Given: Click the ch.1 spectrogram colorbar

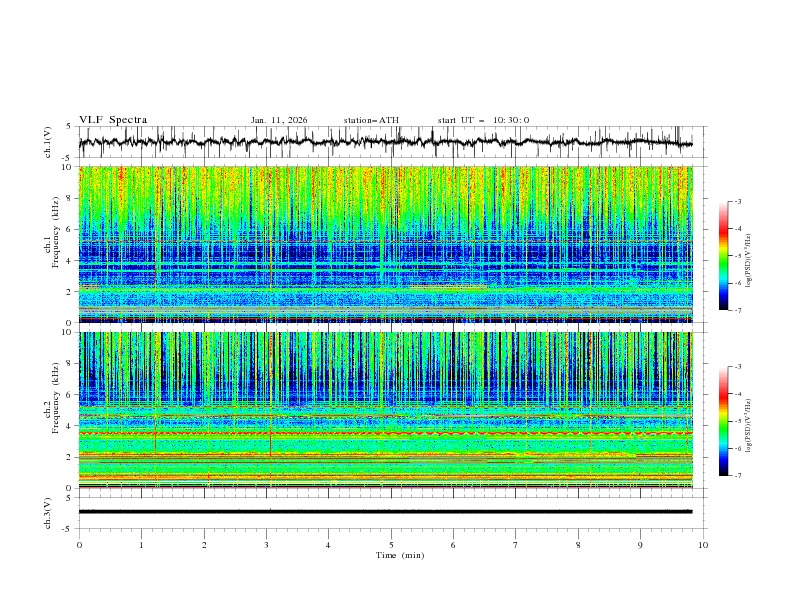Looking at the screenshot, I should click(723, 256).
